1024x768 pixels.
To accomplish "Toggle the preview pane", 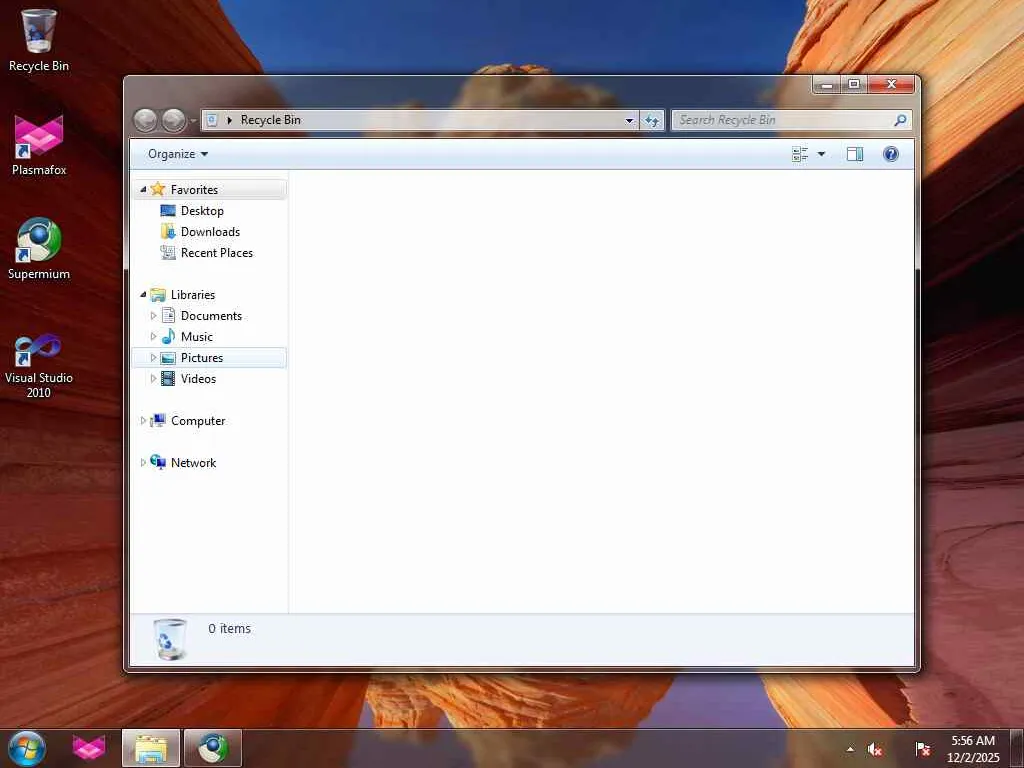I will tap(855, 154).
